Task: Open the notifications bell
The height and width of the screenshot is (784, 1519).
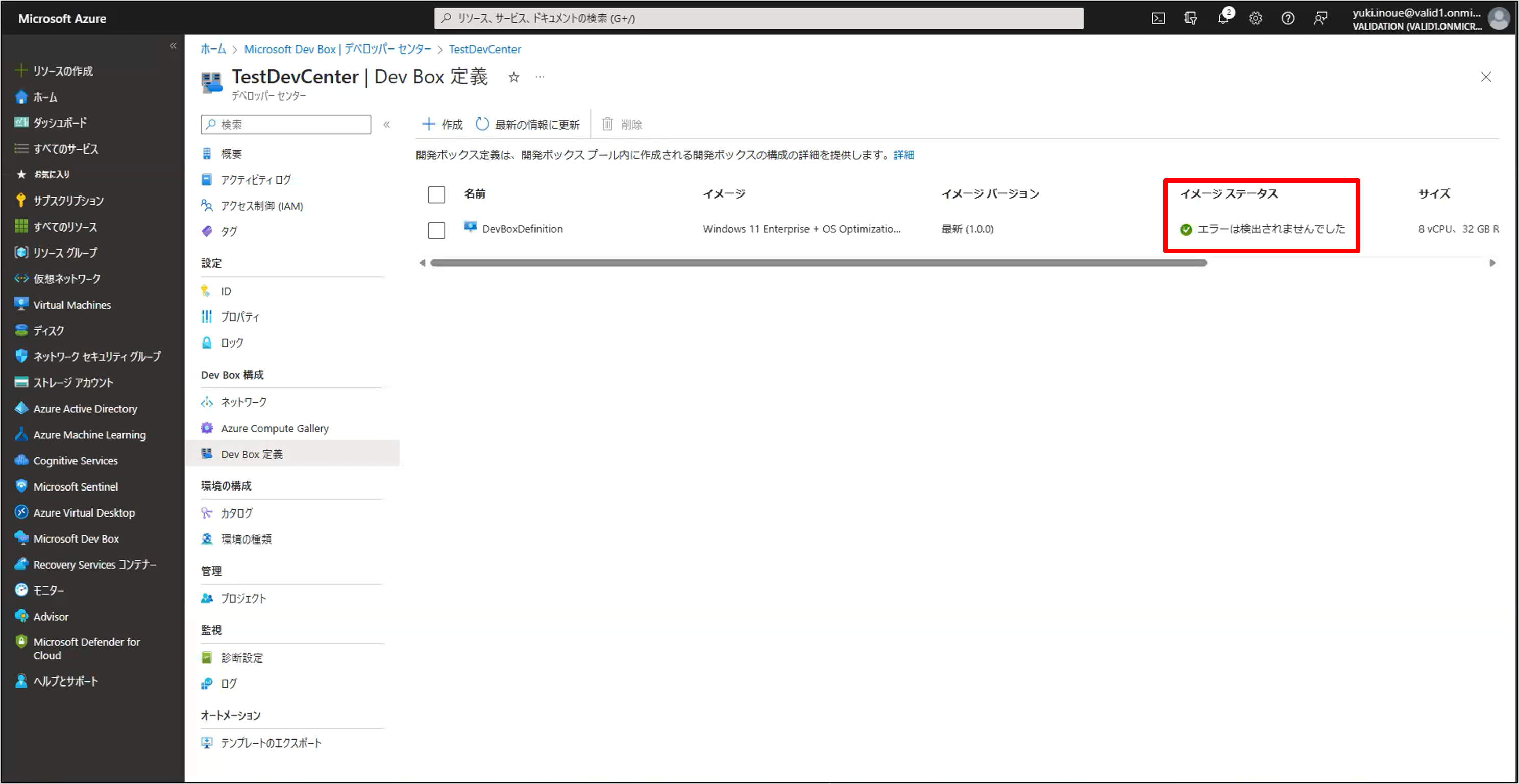Action: pyautogui.click(x=1223, y=18)
